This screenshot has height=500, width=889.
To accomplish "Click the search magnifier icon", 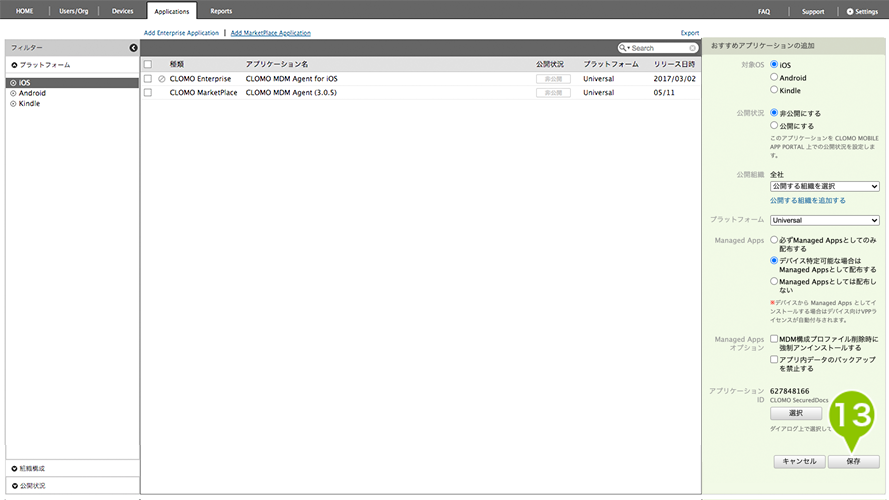I will pyautogui.click(x=623, y=48).
